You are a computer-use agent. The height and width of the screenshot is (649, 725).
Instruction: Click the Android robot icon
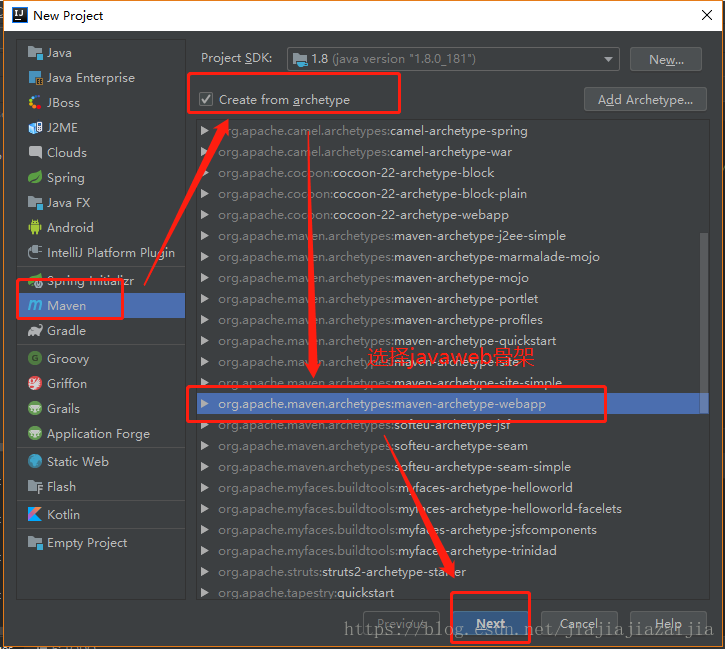pos(35,227)
